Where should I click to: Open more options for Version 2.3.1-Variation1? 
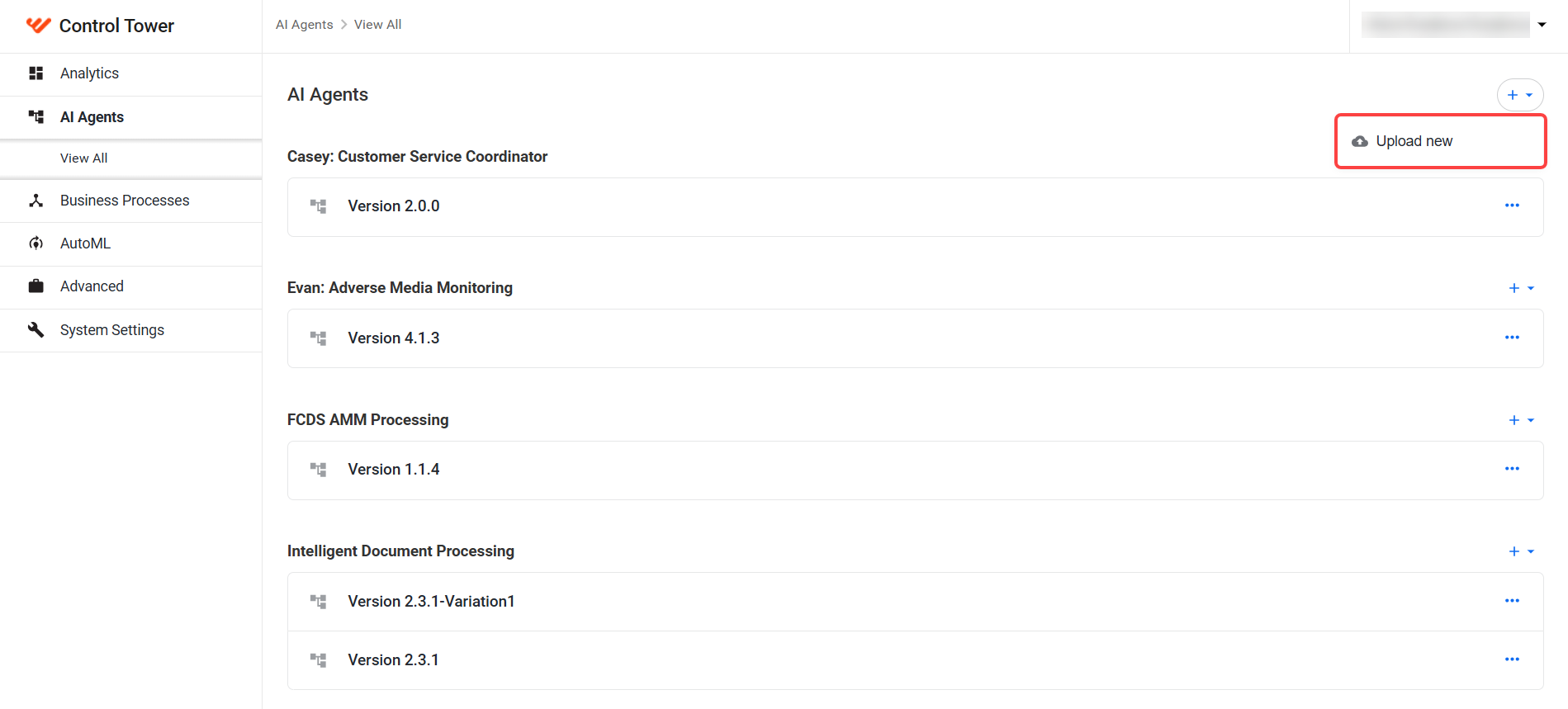coord(1512,601)
